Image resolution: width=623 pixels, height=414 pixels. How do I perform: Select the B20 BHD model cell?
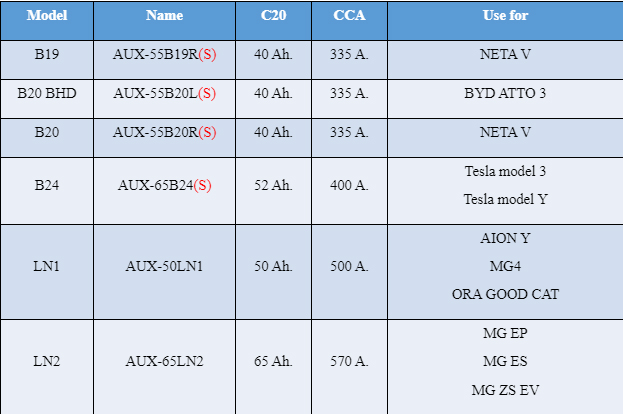click(x=47, y=99)
